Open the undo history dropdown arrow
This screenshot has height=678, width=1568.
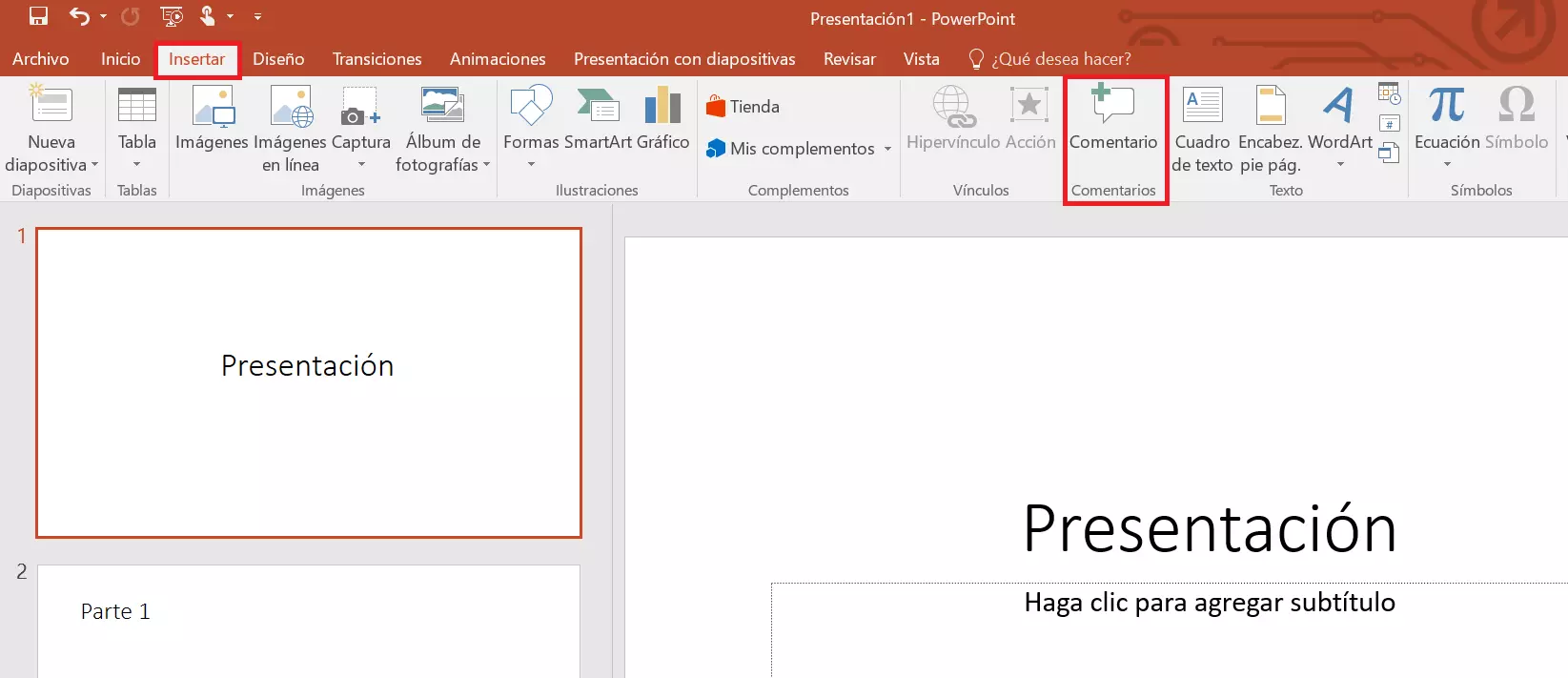point(103,16)
